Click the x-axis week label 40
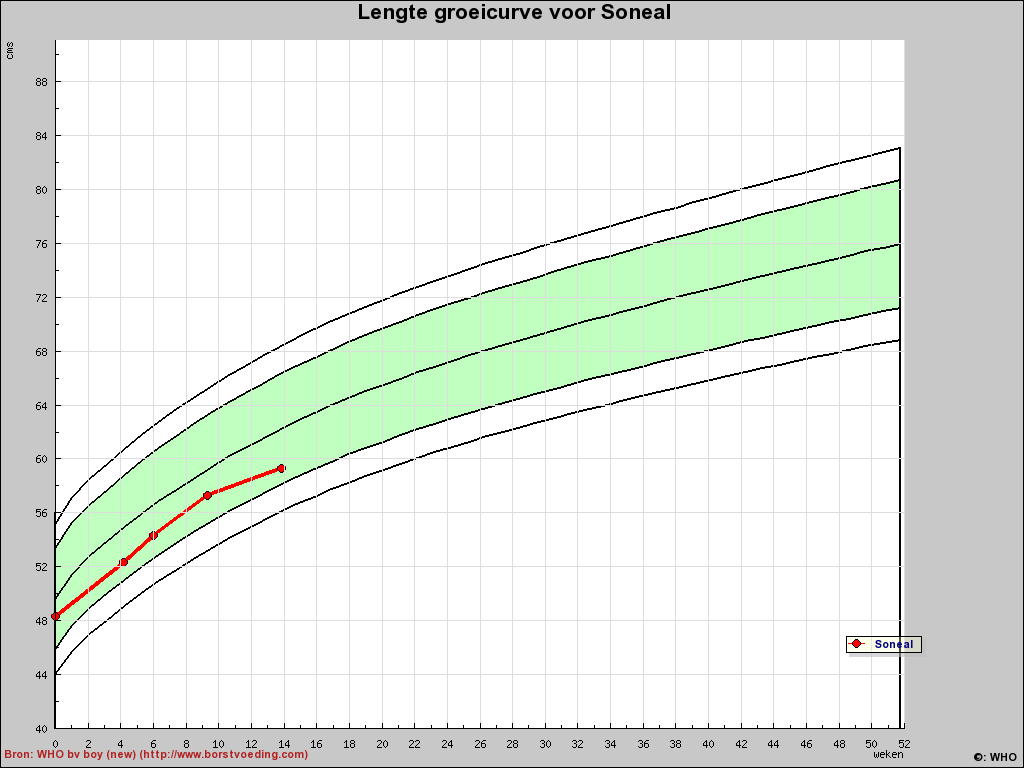The image size is (1024, 768). pyautogui.click(x=709, y=744)
